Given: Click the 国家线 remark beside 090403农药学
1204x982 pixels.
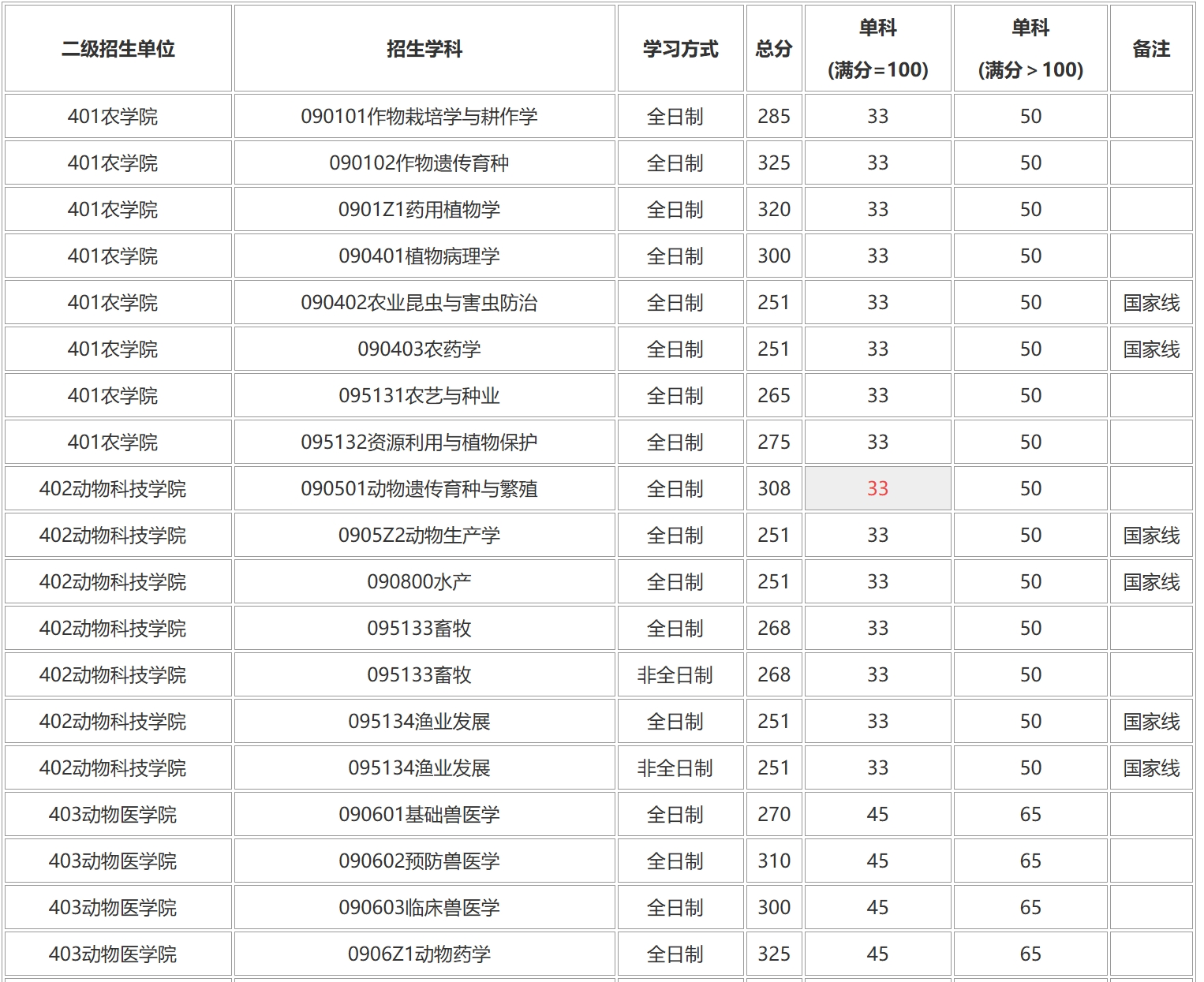Looking at the screenshot, I should pos(1150,349).
